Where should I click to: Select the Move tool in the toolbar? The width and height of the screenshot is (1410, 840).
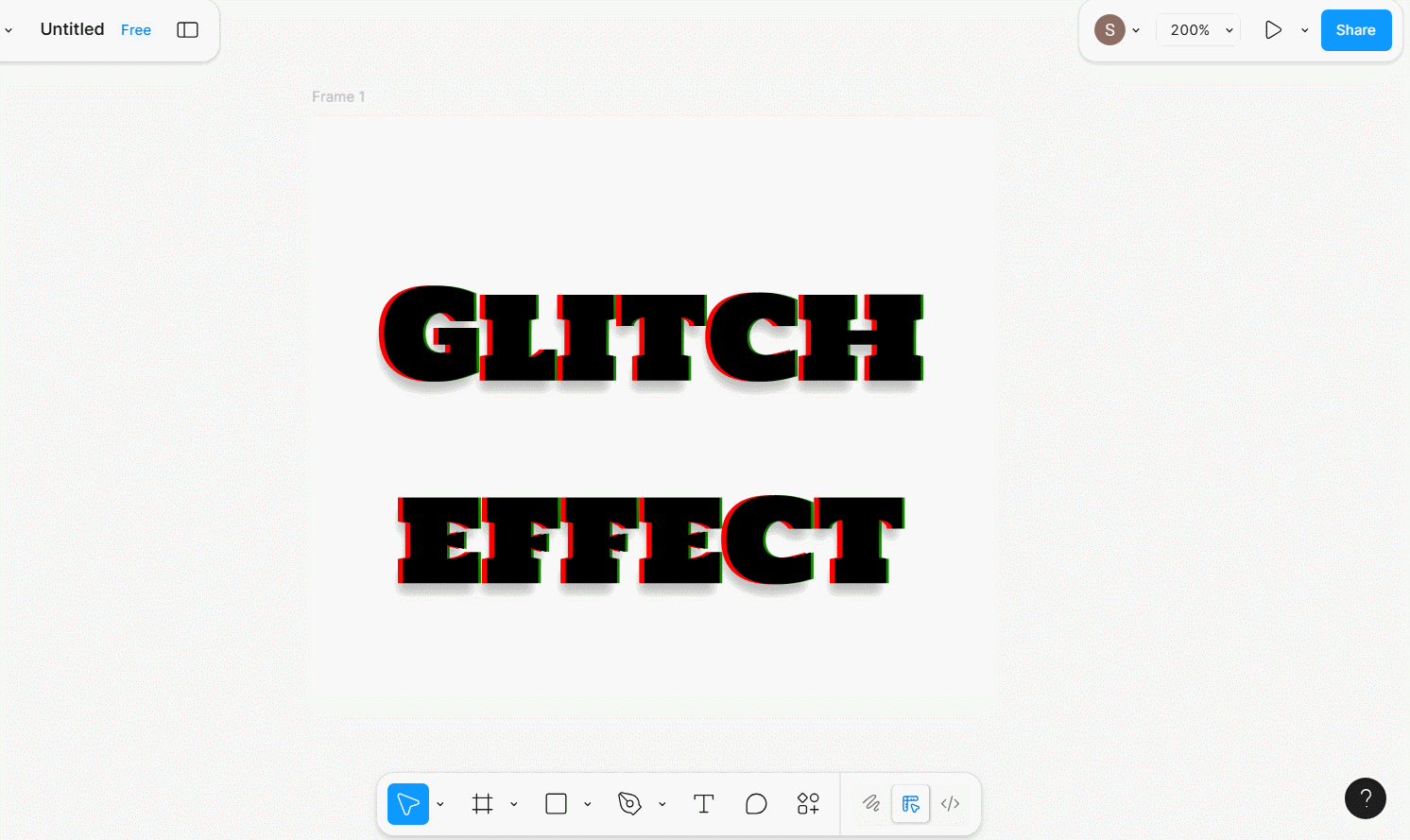coord(408,804)
